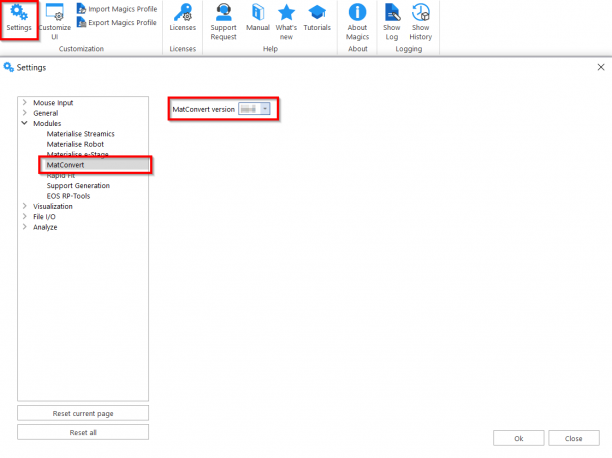
Task: Select the General category label
Action: pyautogui.click(x=46, y=113)
